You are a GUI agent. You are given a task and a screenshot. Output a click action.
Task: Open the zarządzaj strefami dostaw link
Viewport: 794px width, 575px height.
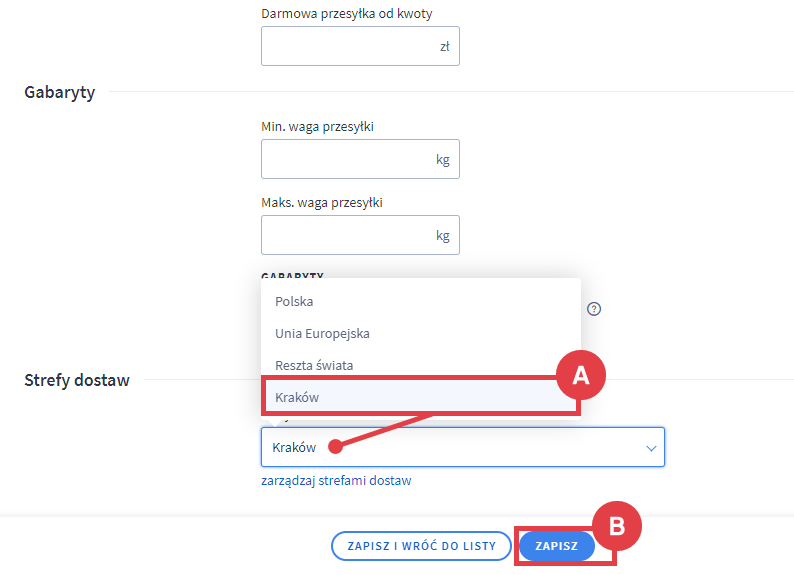(335, 481)
